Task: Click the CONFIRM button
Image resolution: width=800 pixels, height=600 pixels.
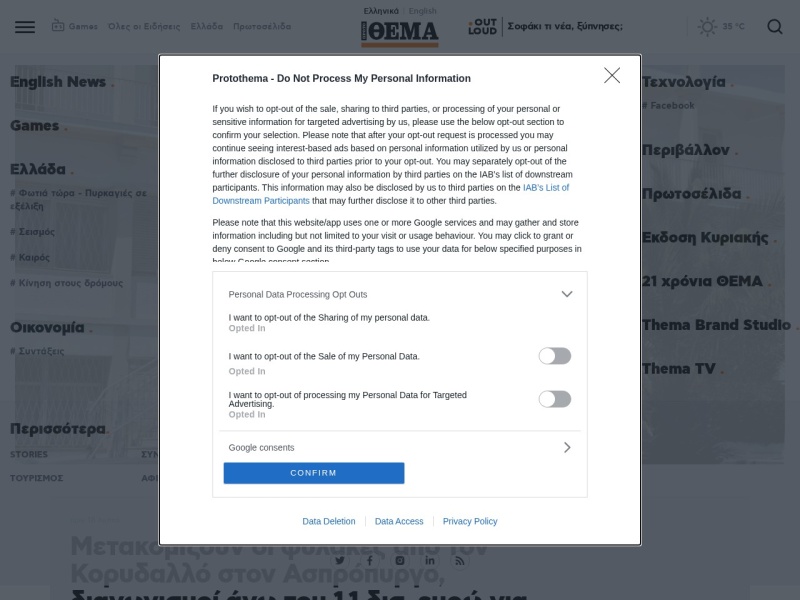Action: pyautogui.click(x=314, y=473)
